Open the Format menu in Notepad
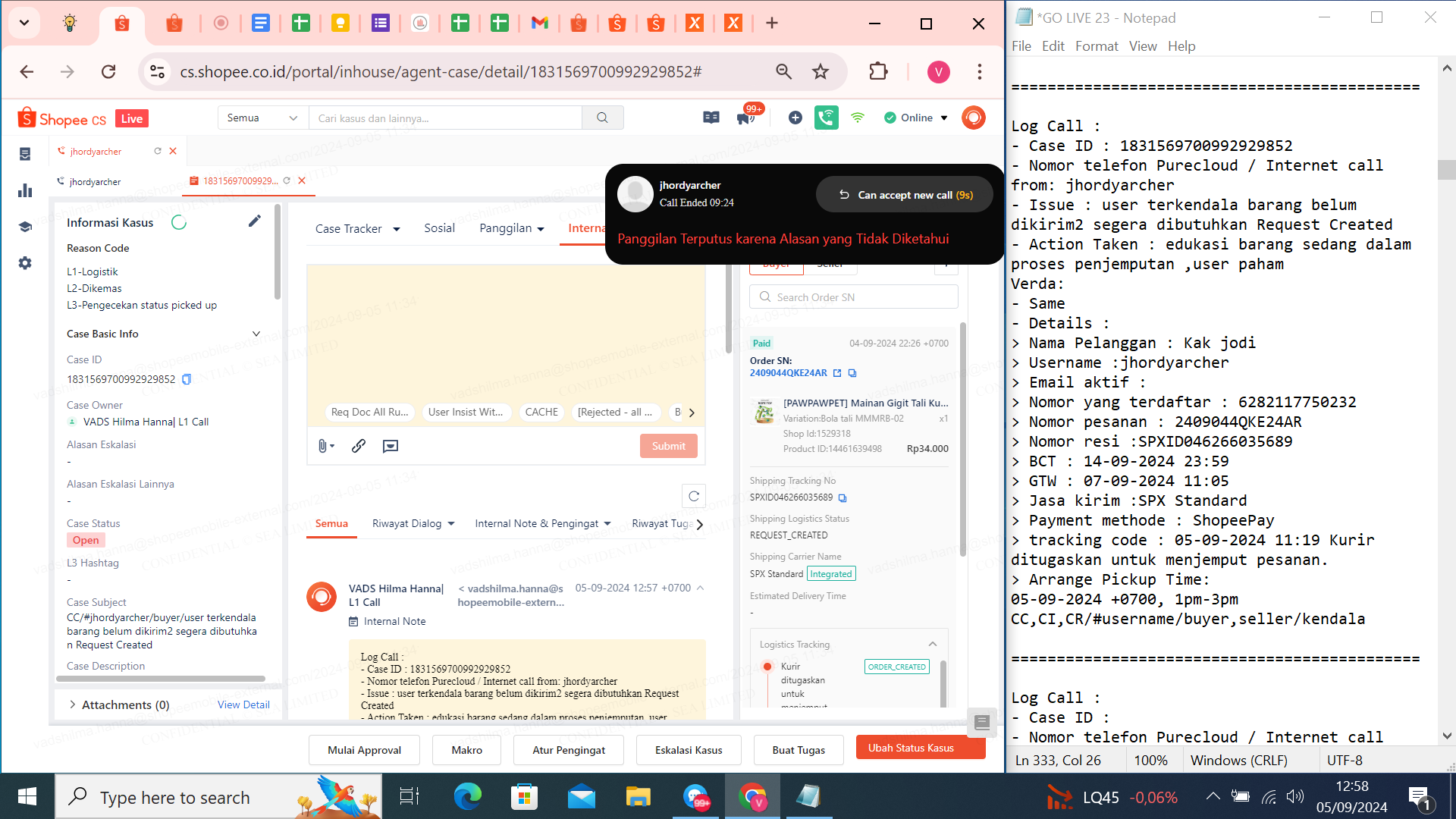1456x819 pixels. tap(1096, 46)
